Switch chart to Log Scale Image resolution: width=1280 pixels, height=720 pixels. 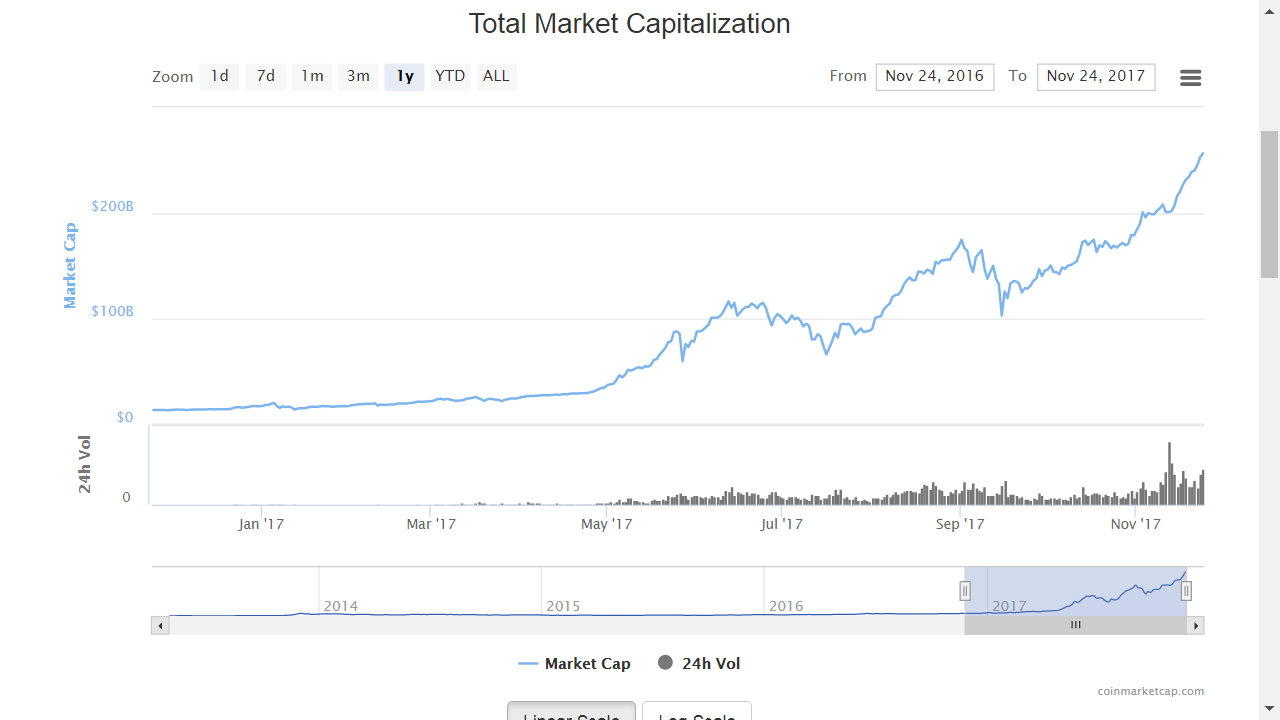[x=696, y=712]
